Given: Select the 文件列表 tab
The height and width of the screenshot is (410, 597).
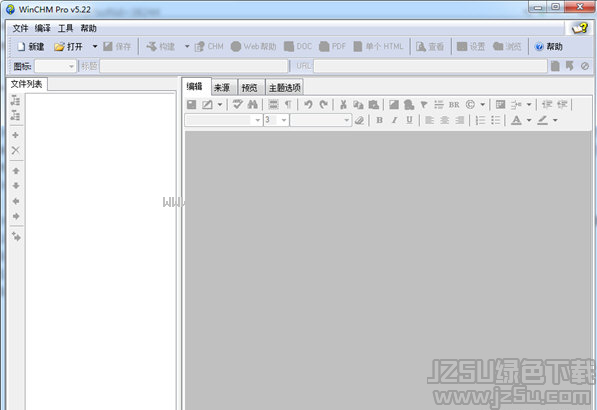Looking at the screenshot, I should pyautogui.click(x=27, y=84).
